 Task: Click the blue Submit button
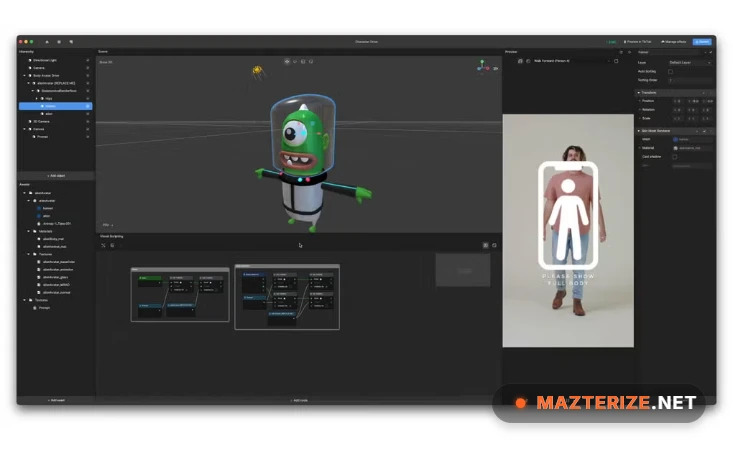702,42
